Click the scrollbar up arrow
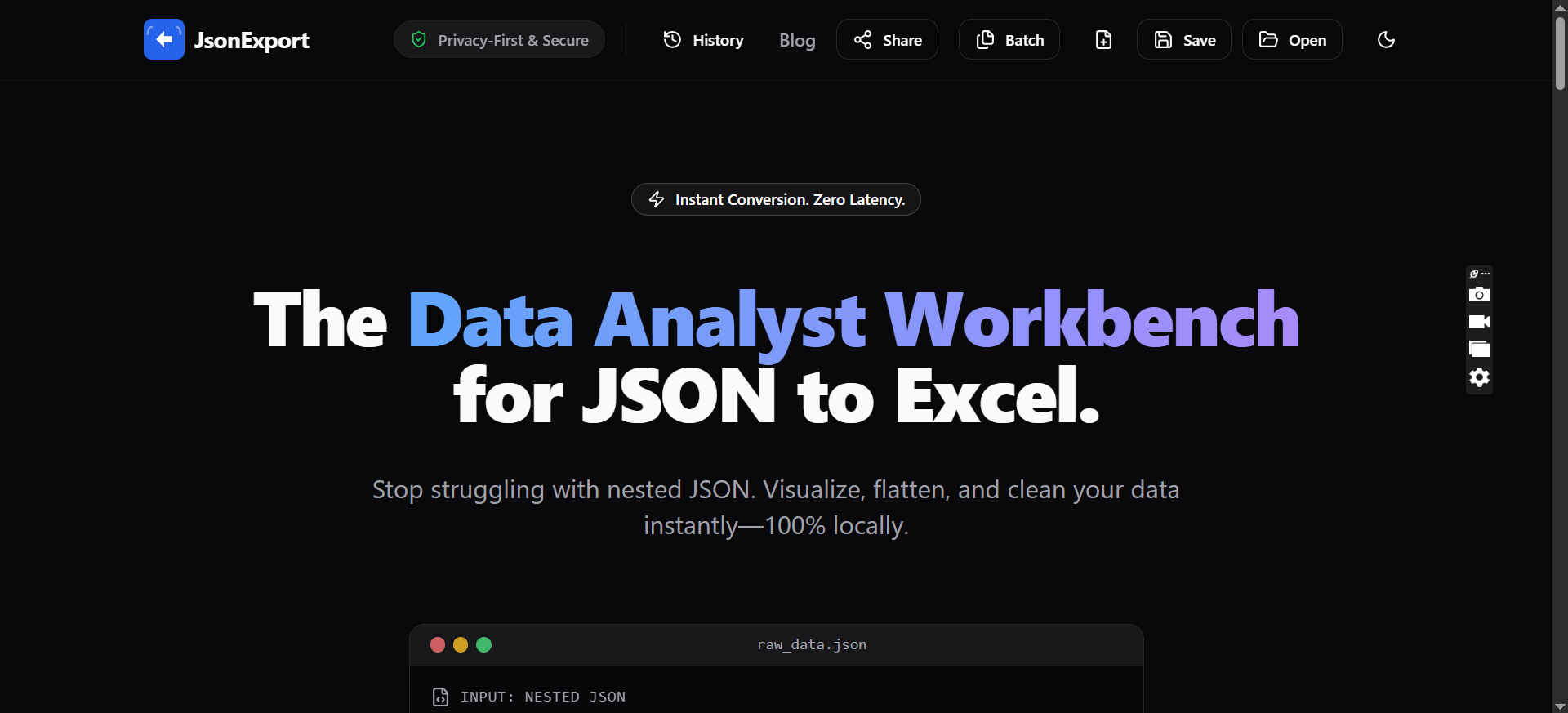This screenshot has width=1568, height=713. pyautogui.click(x=1560, y=7)
